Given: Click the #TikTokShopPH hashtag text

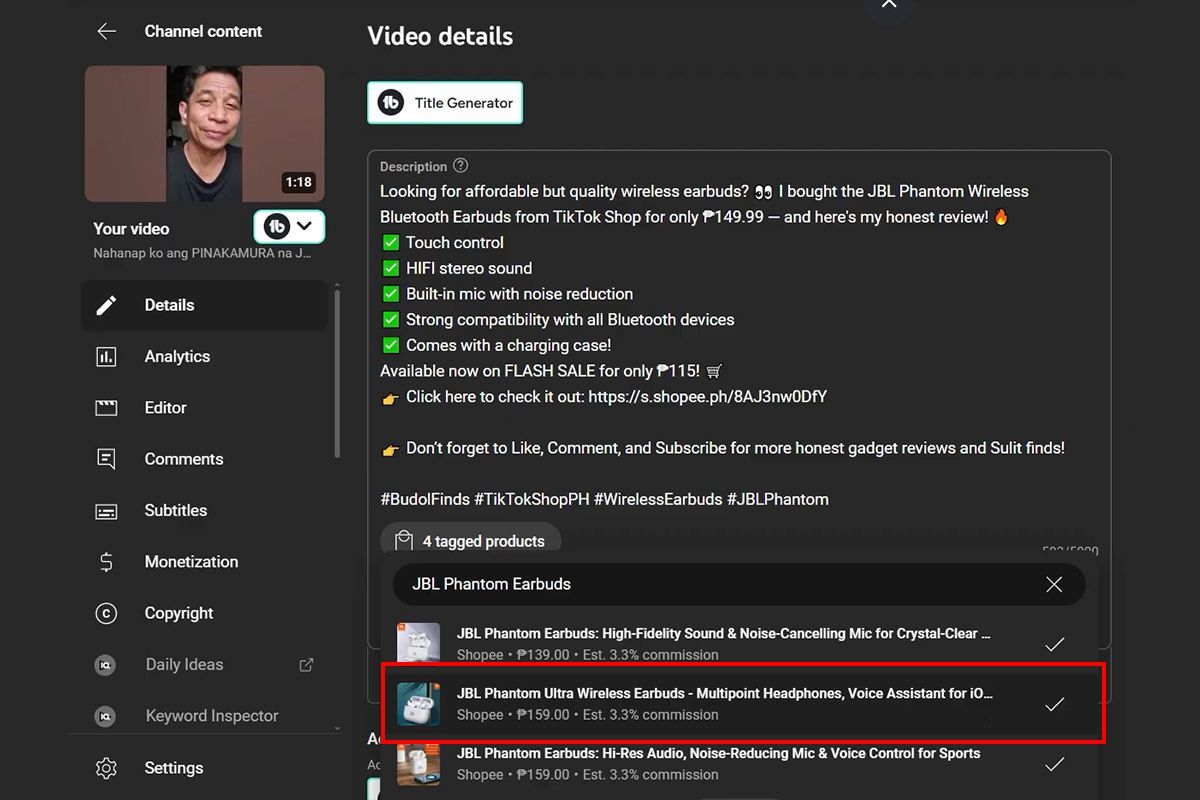Looking at the screenshot, I should (x=532, y=499).
